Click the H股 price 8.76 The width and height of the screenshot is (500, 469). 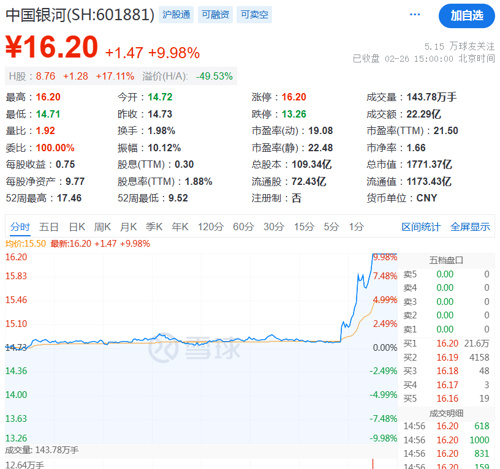point(46,76)
